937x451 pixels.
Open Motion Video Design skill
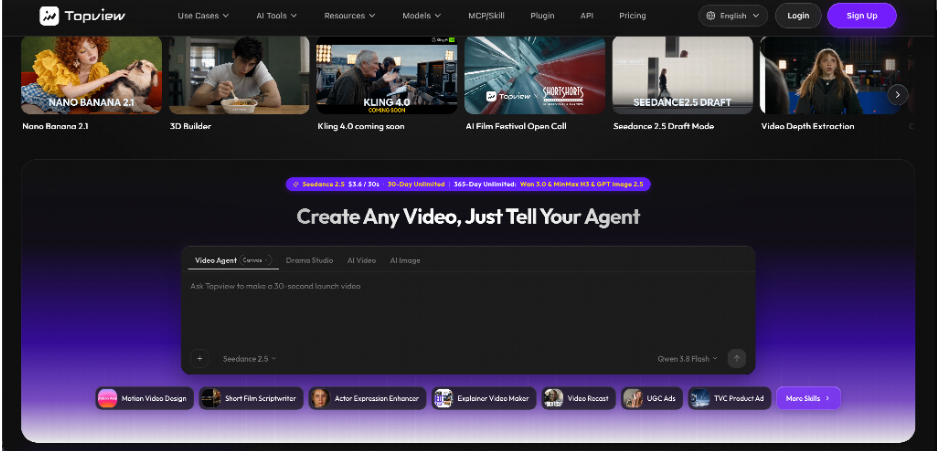pyautogui.click(x=145, y=398)
